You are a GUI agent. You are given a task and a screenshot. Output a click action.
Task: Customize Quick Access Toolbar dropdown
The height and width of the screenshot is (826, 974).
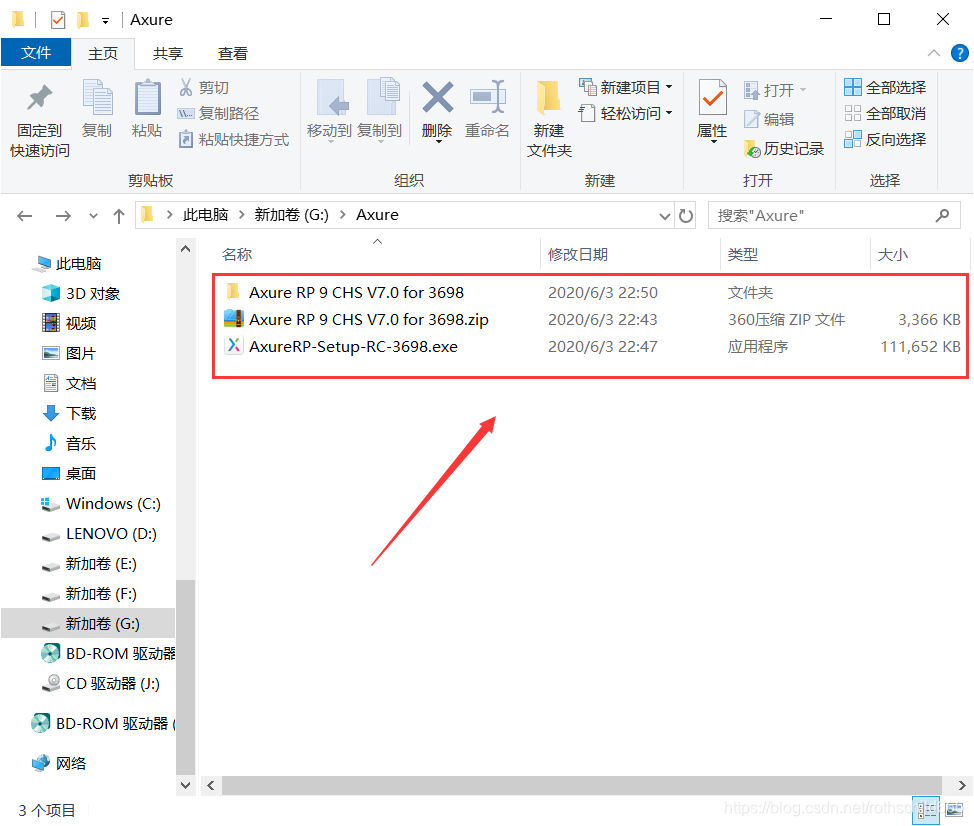(106, 20)
